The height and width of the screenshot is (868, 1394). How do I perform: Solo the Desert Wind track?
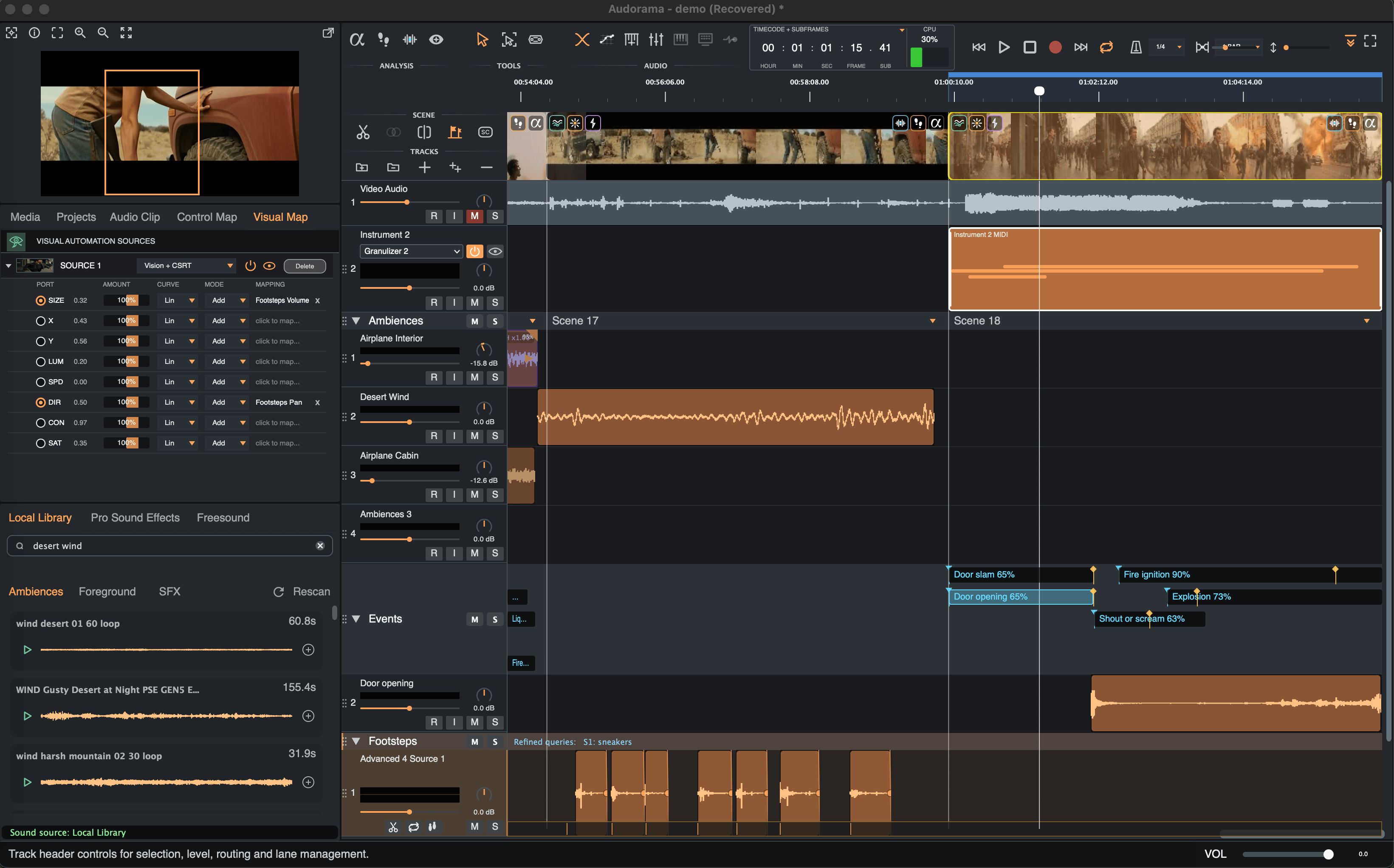click(495, 436)
